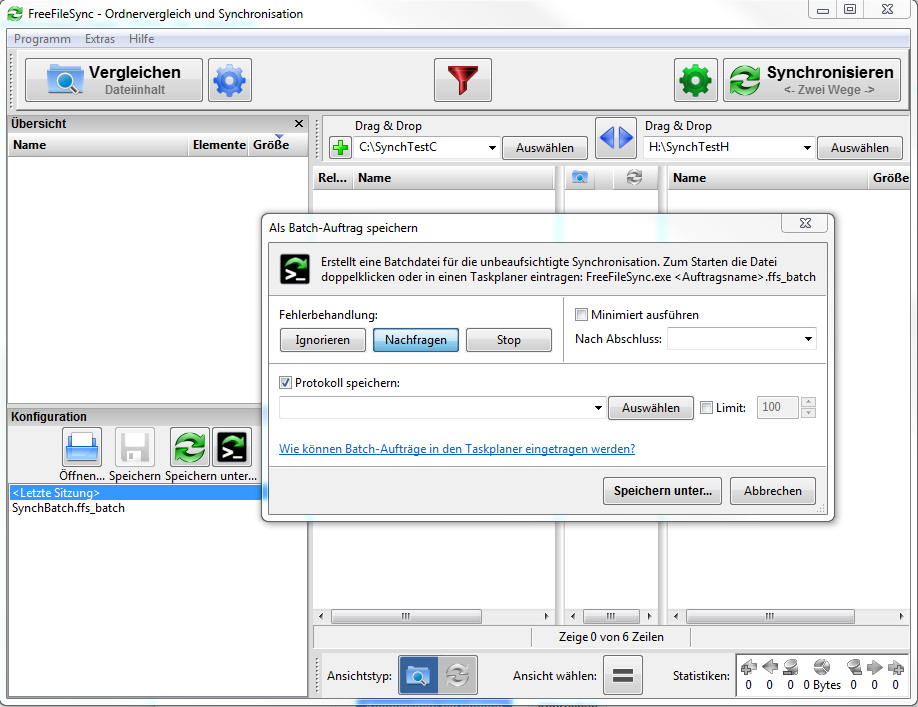Select Stop error handling
This screenshot has width=918, height=707.
pos(509,340)
